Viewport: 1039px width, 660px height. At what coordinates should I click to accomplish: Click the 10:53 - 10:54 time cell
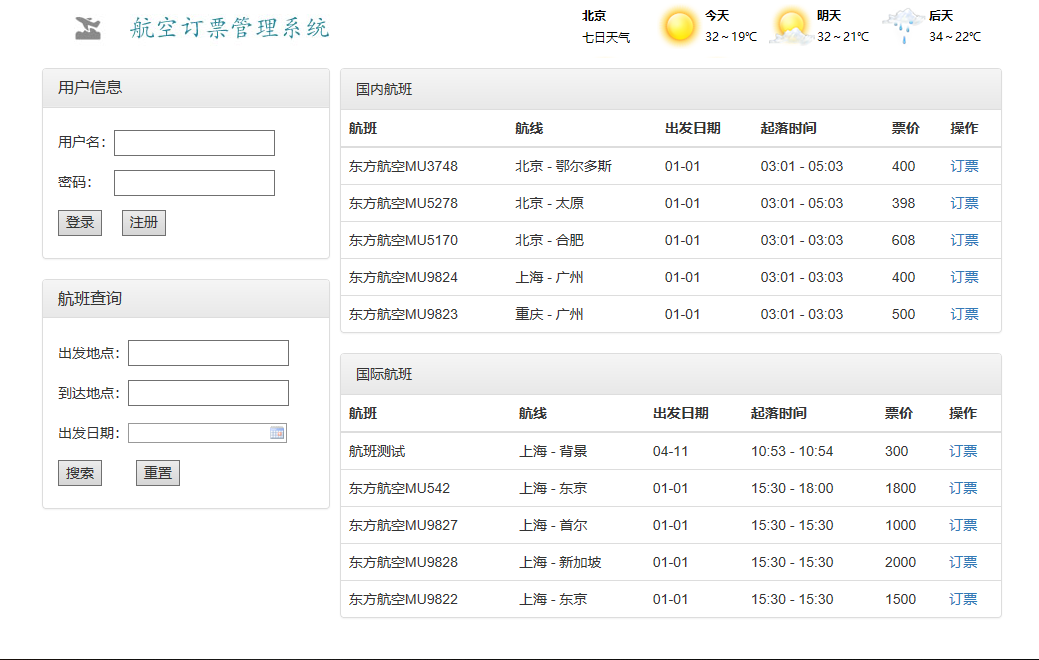(792, 451)
